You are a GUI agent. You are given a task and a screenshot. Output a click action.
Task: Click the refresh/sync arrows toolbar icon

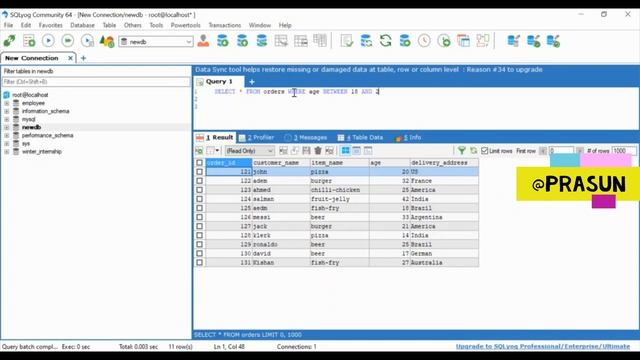coord(385,41)
